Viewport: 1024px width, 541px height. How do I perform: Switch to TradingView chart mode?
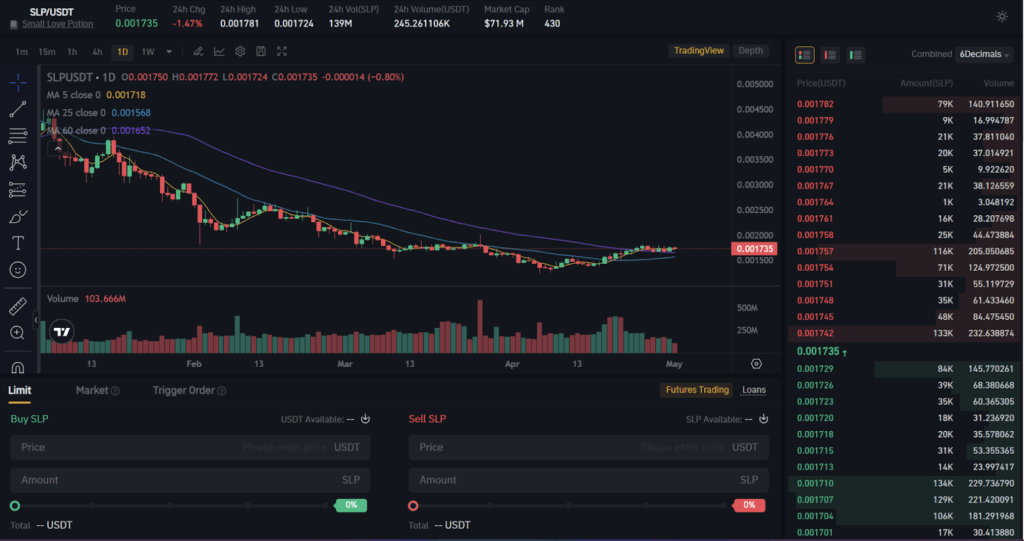(x=699, y=51)
